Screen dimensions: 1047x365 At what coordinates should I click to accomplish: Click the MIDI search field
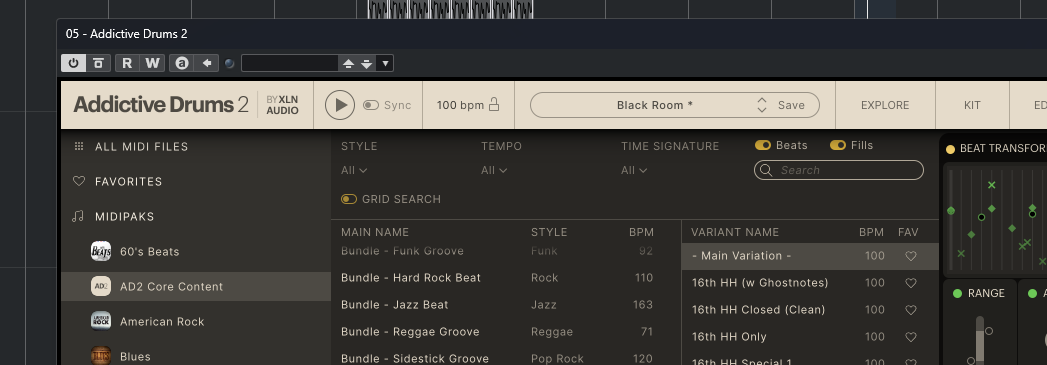pos(839,170)
